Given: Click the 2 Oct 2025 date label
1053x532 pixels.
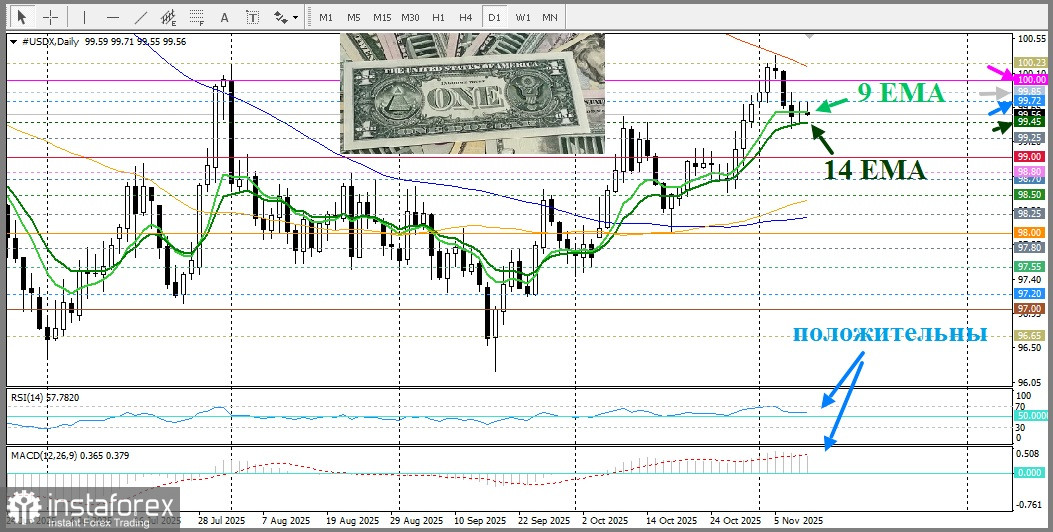Looking at the screenshot, I should 605,521.
